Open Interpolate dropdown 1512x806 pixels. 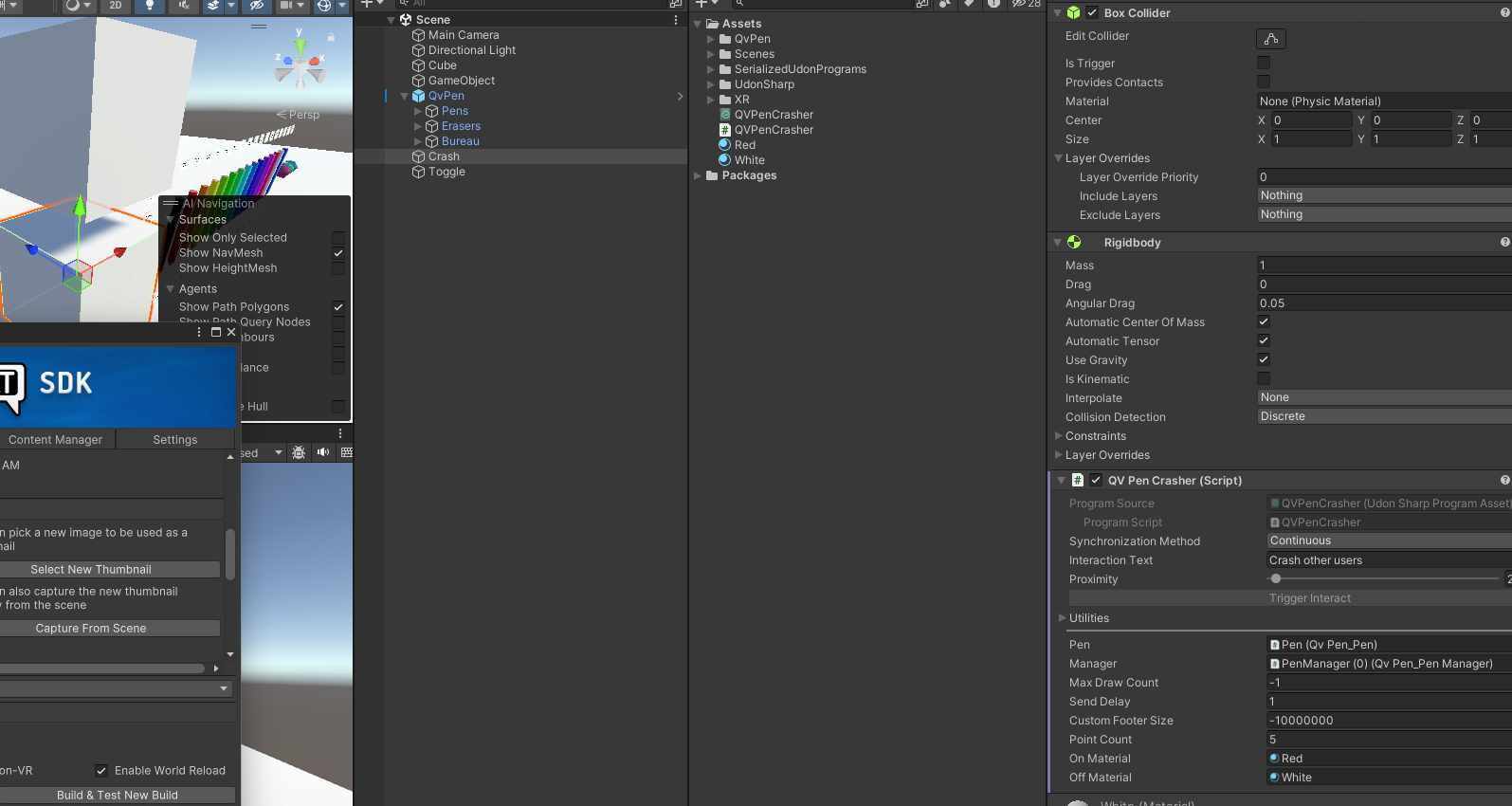tap(1384, 397)
